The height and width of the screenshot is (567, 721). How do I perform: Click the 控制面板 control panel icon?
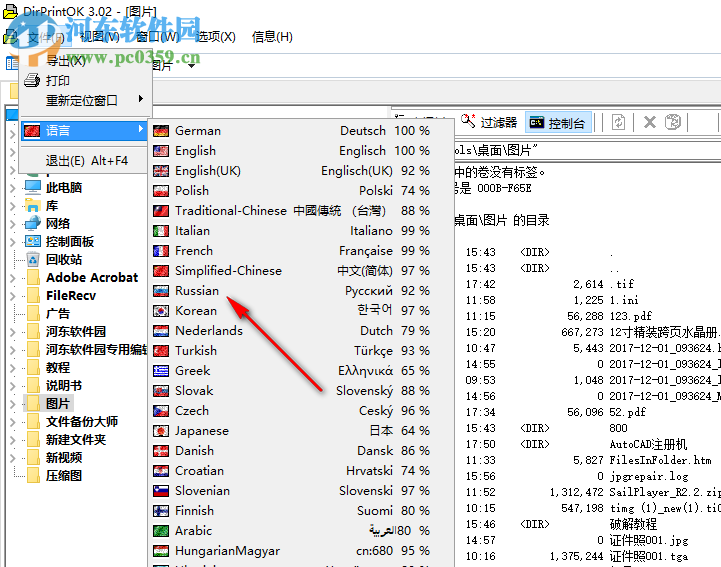33,241
